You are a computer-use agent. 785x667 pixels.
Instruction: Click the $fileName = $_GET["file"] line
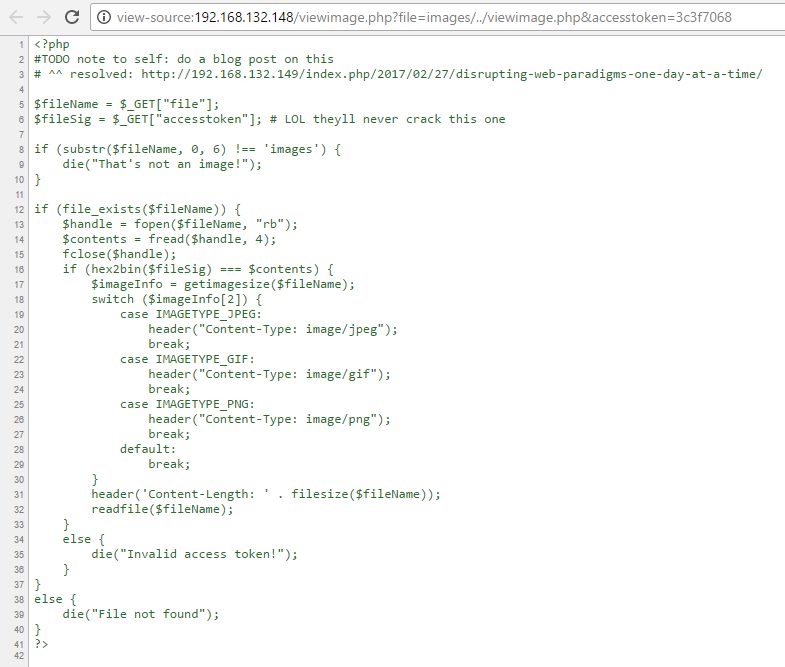(x=127, y=104)
